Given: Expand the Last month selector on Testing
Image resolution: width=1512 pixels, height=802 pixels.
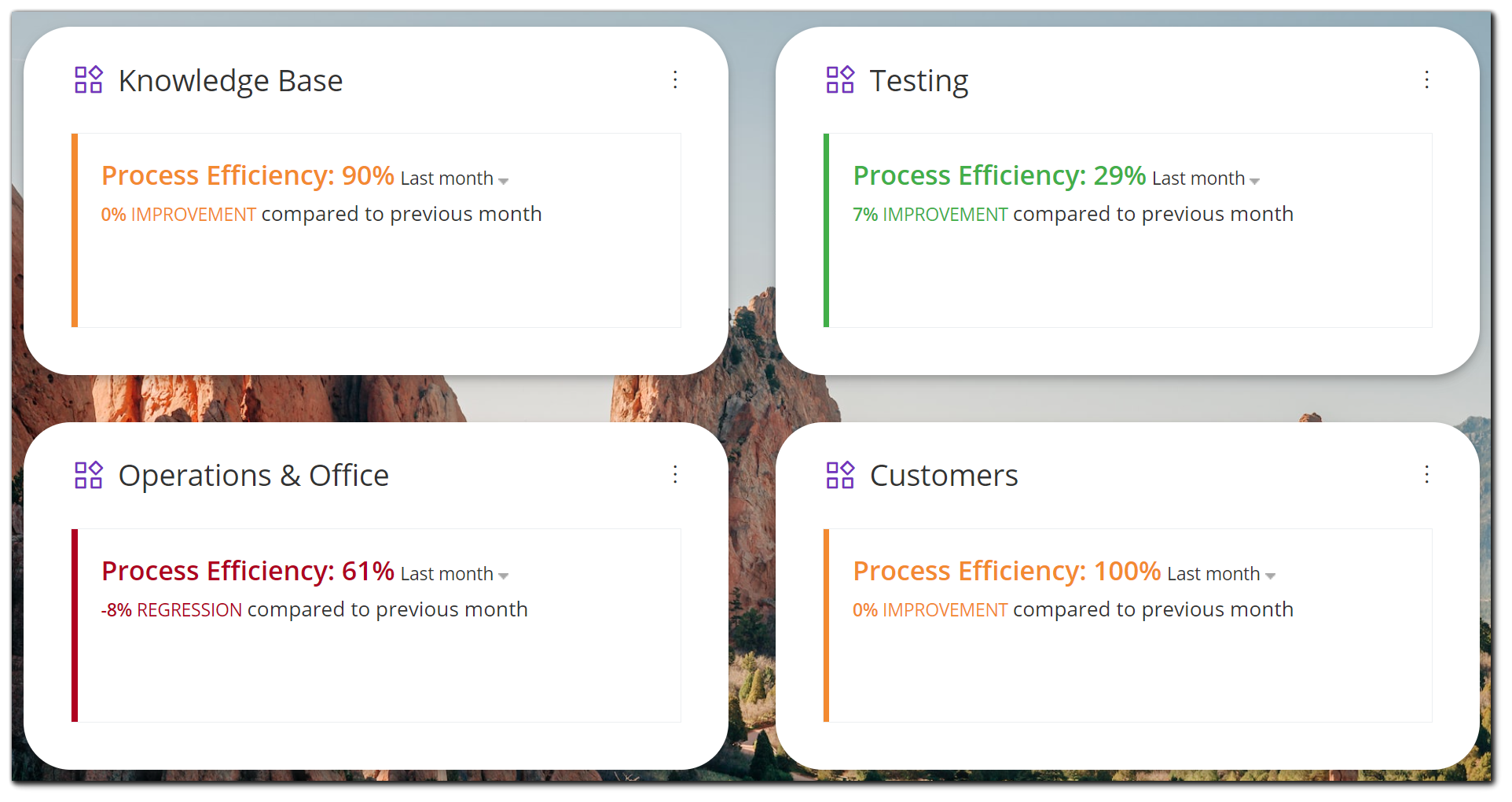Looking at the screenshot, I should [x=1256, y=179].
